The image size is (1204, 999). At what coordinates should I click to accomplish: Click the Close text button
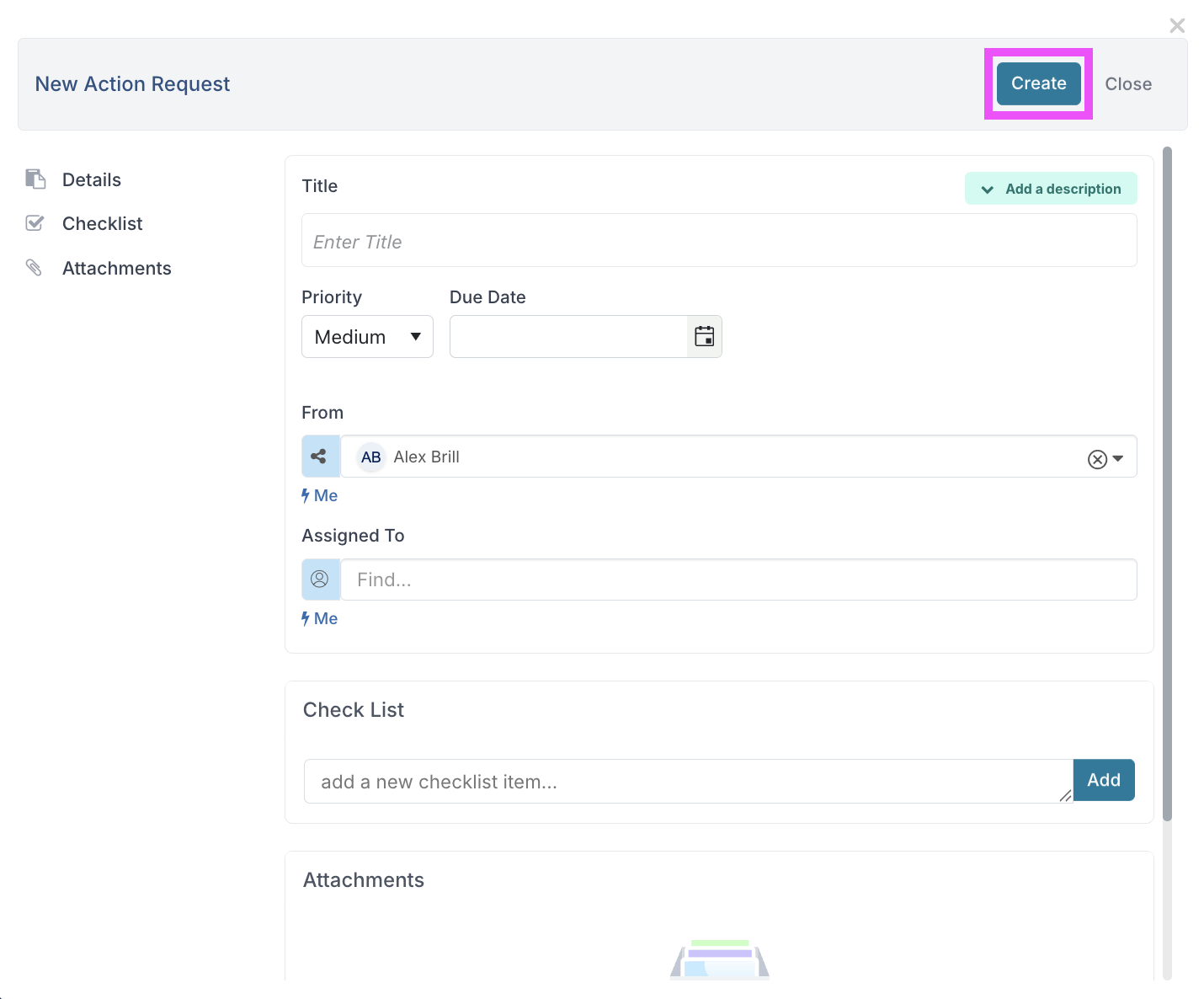click(1127, 84)
